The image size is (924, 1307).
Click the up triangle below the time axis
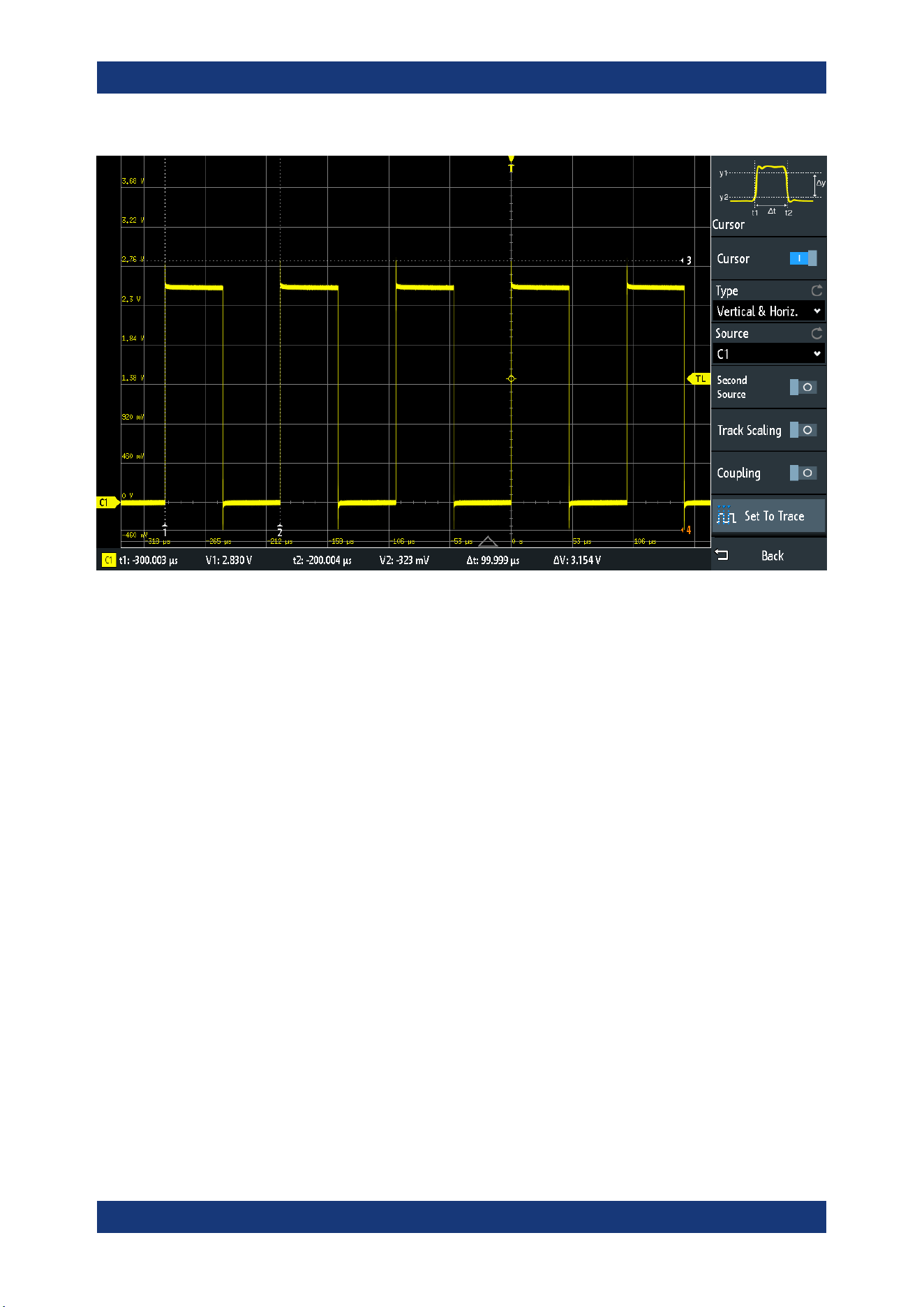[488, 541]
